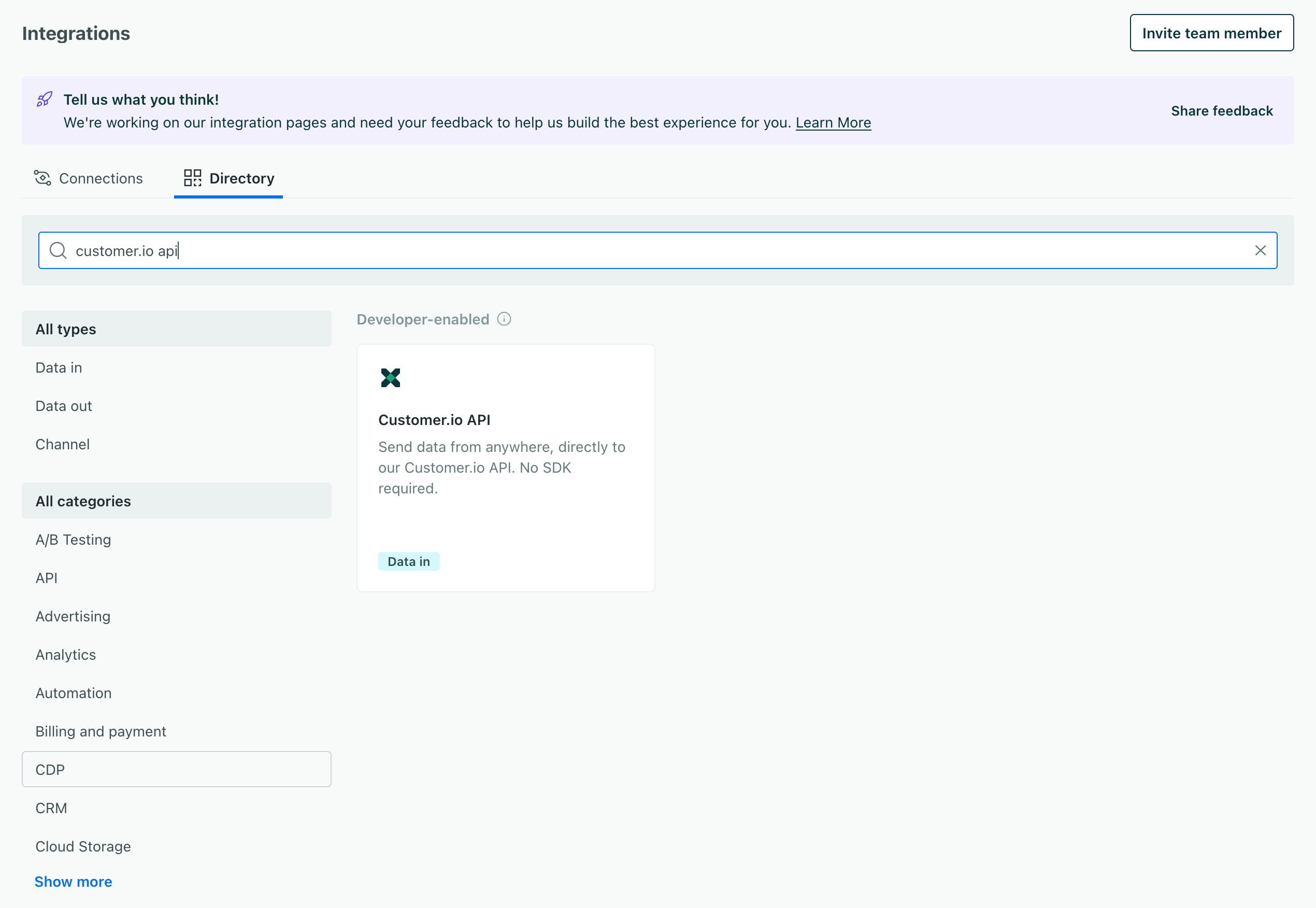Select the Data in tag on the card
This screenshot has height=908, width=1316.
tap(409, 561)
